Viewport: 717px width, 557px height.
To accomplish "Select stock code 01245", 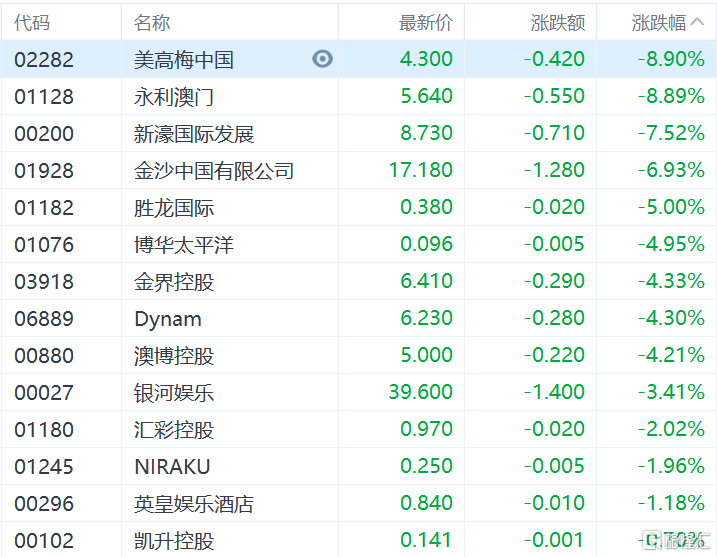I will click(44, 467).
